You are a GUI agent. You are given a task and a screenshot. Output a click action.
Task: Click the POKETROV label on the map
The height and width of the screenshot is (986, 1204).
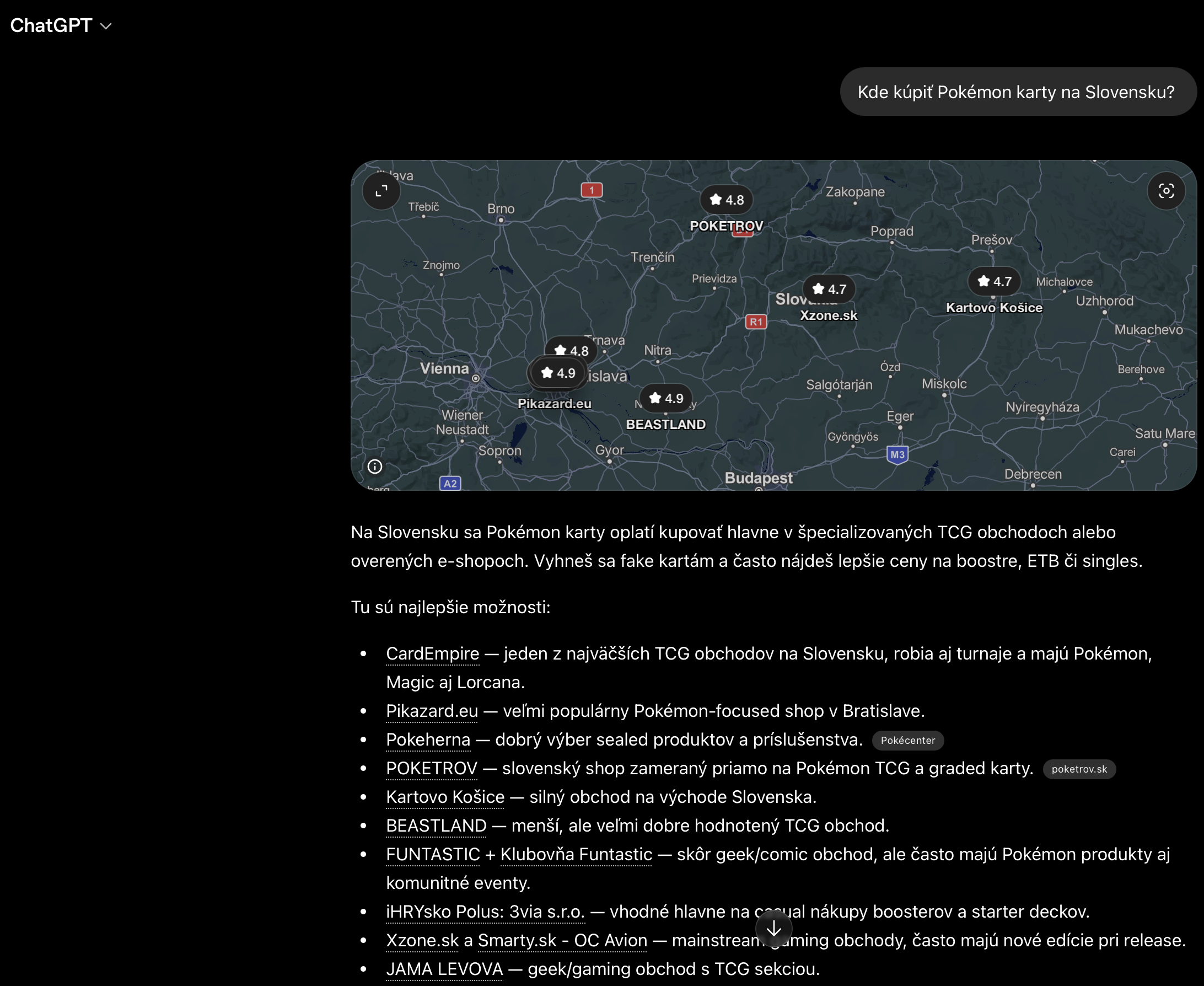pos(727,226)
